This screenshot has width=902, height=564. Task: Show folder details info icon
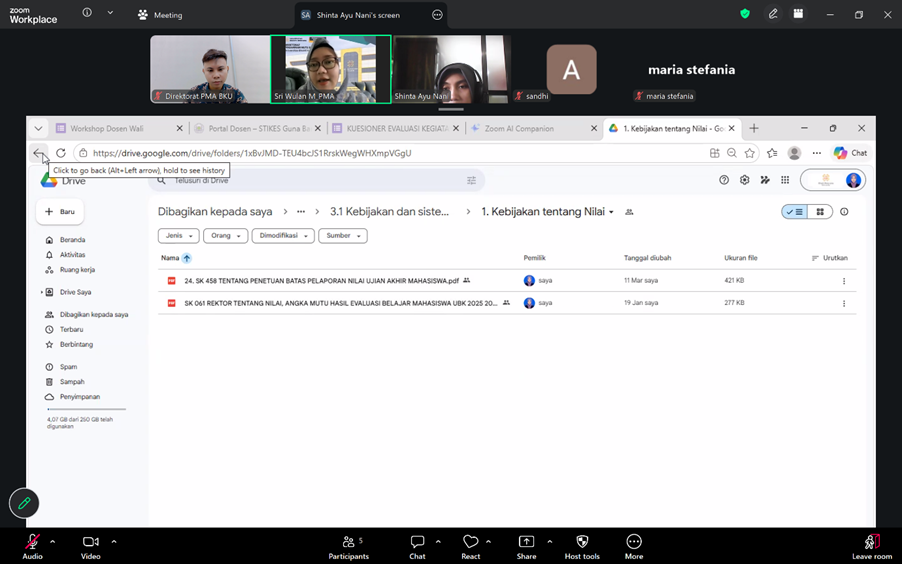coord(844,212)
